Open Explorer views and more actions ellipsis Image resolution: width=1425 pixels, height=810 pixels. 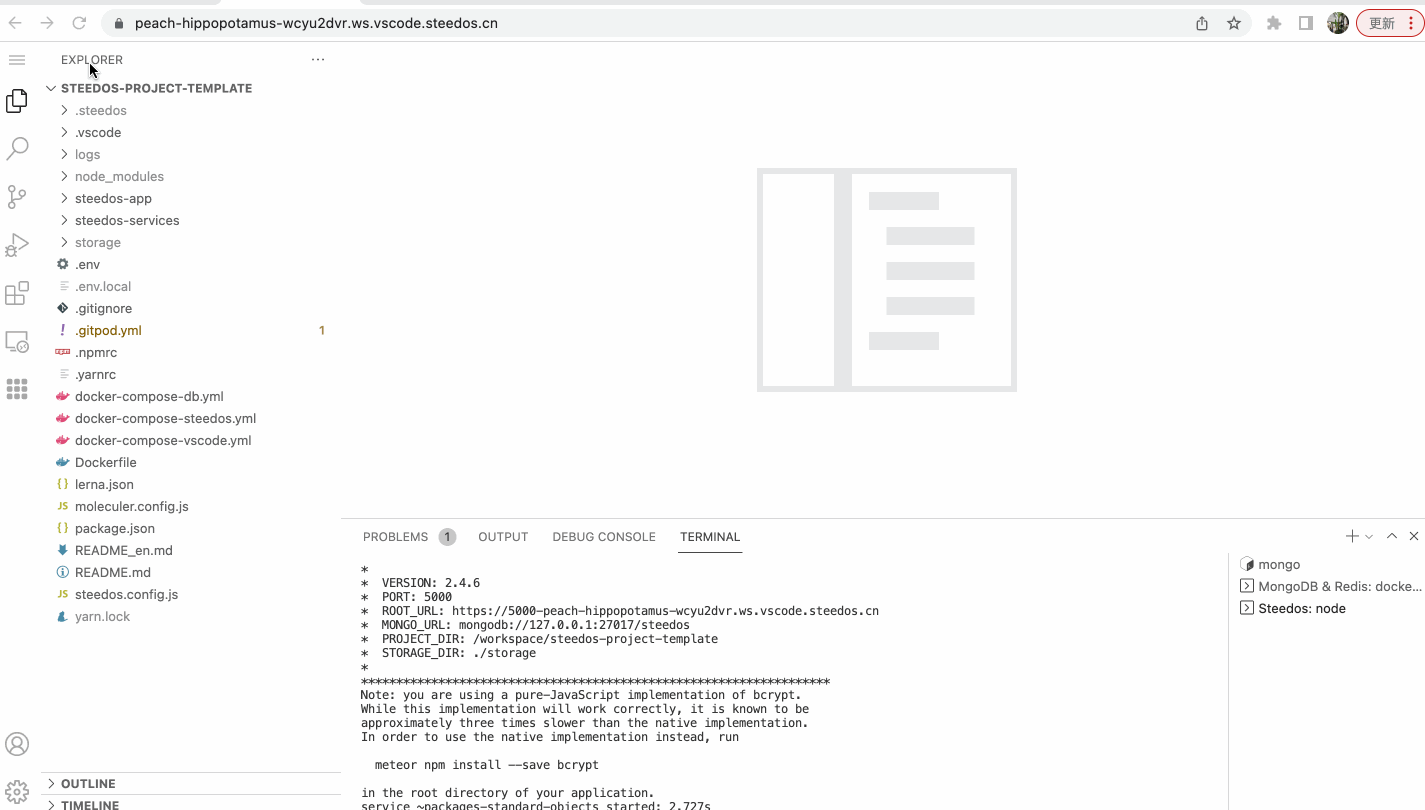coord(318,60)
